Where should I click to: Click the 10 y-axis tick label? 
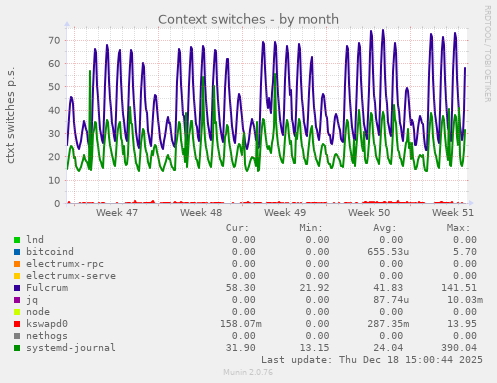pyautogui.click(x=54, y=180)
